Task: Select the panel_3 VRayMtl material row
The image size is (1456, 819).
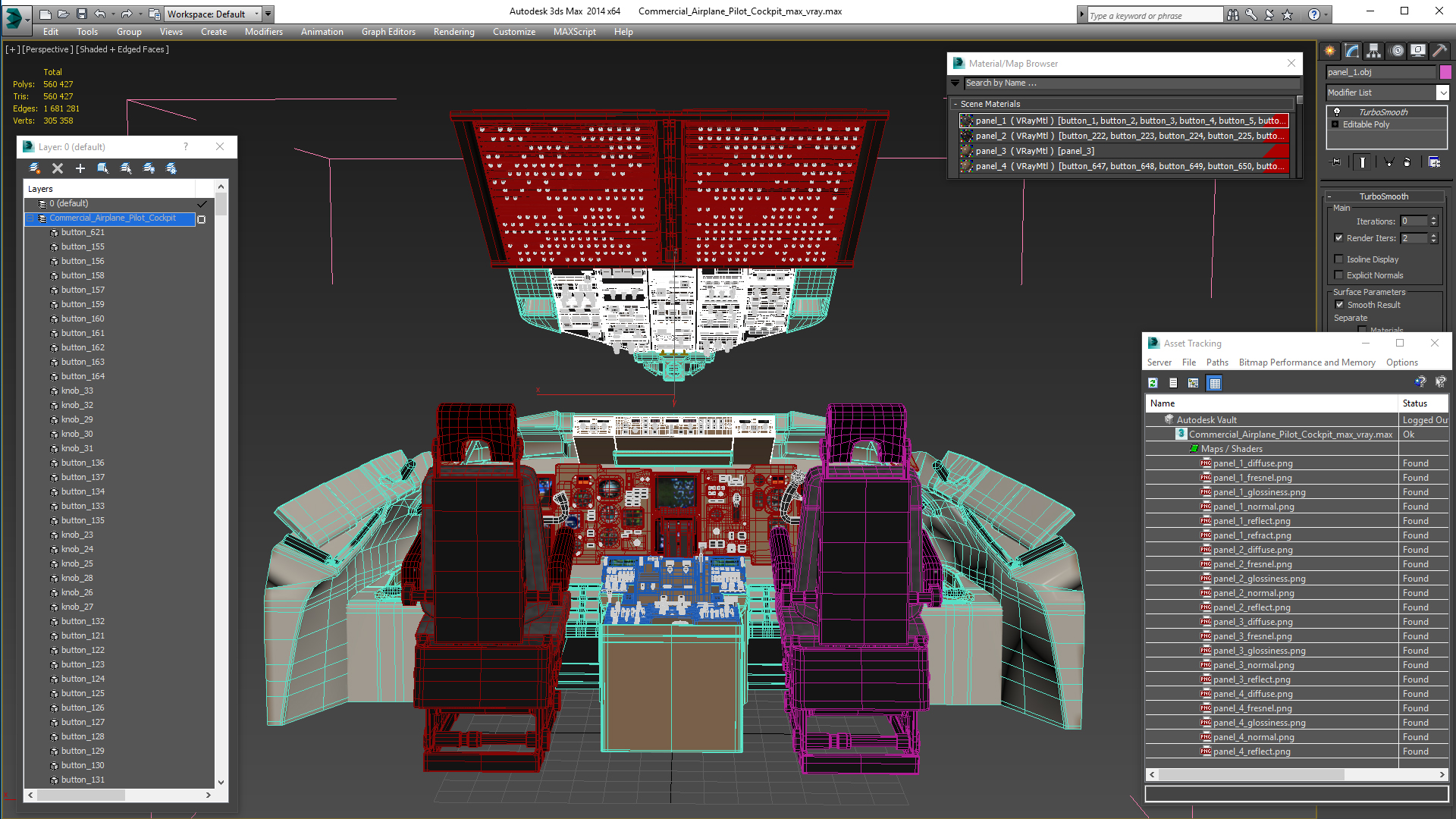Action: click(x=1124, y=151)
